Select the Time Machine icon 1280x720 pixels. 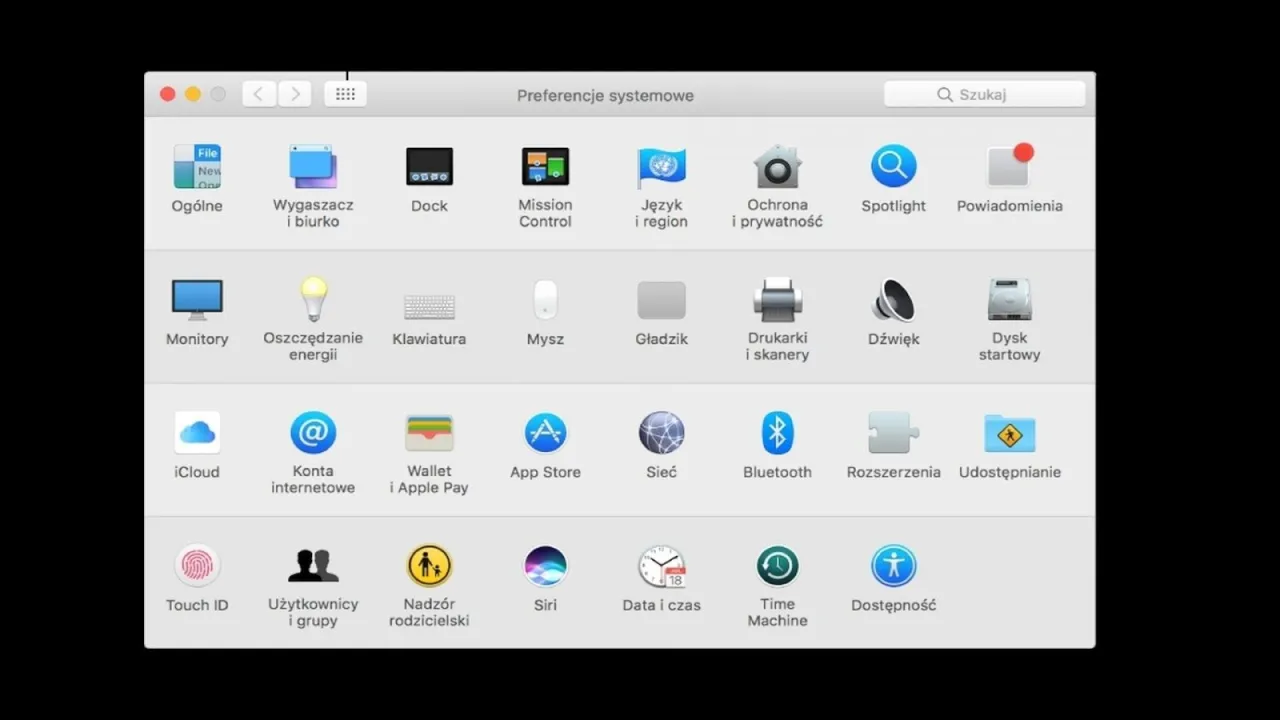click(777, 565)
